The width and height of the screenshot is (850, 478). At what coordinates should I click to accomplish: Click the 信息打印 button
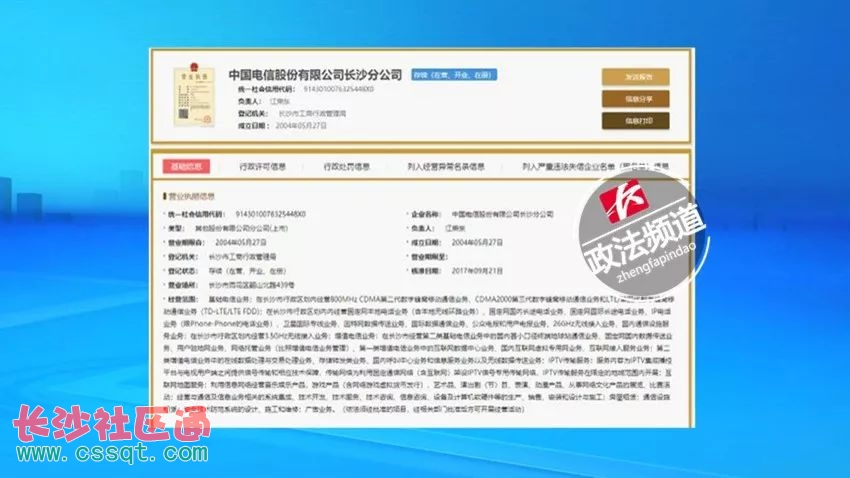635,121
